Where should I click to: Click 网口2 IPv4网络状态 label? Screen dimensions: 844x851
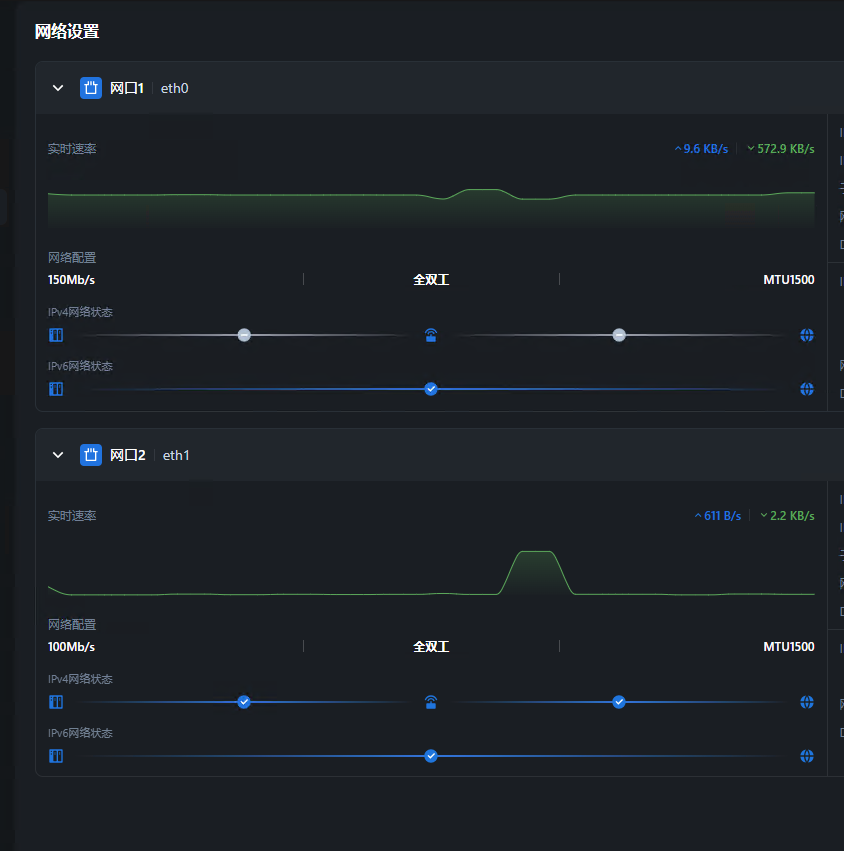click(x=80, y=679)
